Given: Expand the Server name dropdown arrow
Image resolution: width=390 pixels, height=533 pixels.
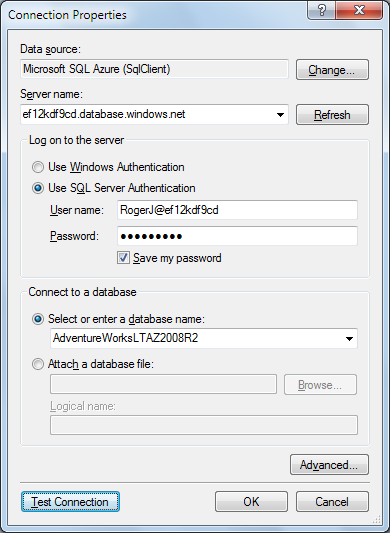Looking at the screenshot, I should coord(280,115).
